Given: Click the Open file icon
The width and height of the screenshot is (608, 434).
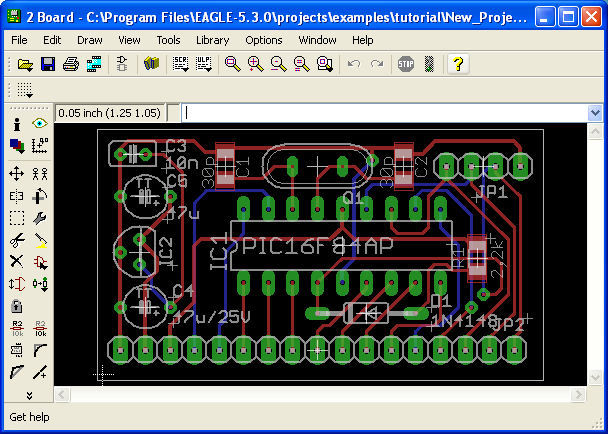Looking at the screenshot, I should 26,64.
